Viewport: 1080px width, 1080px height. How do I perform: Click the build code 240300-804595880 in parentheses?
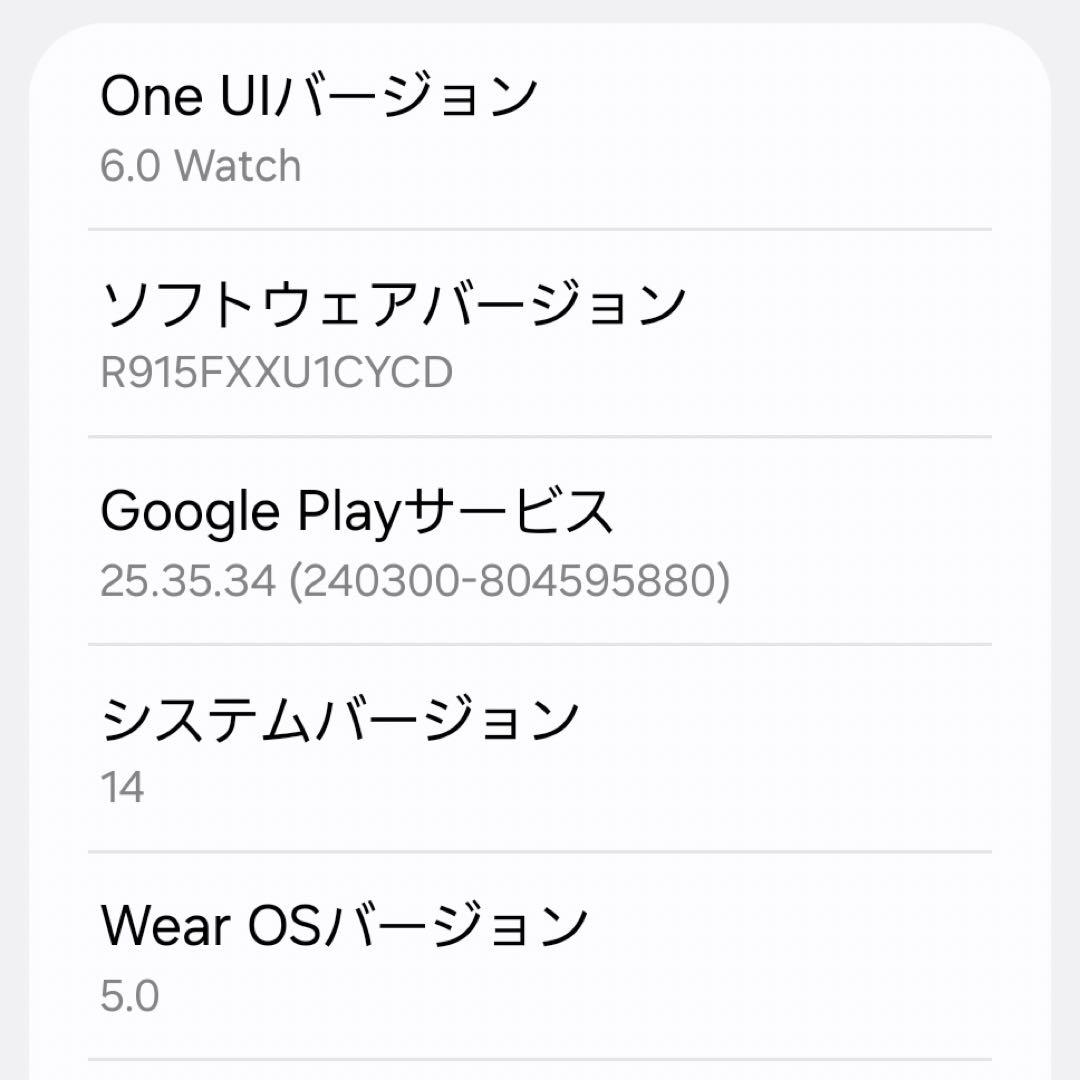(x=509, y=581)
